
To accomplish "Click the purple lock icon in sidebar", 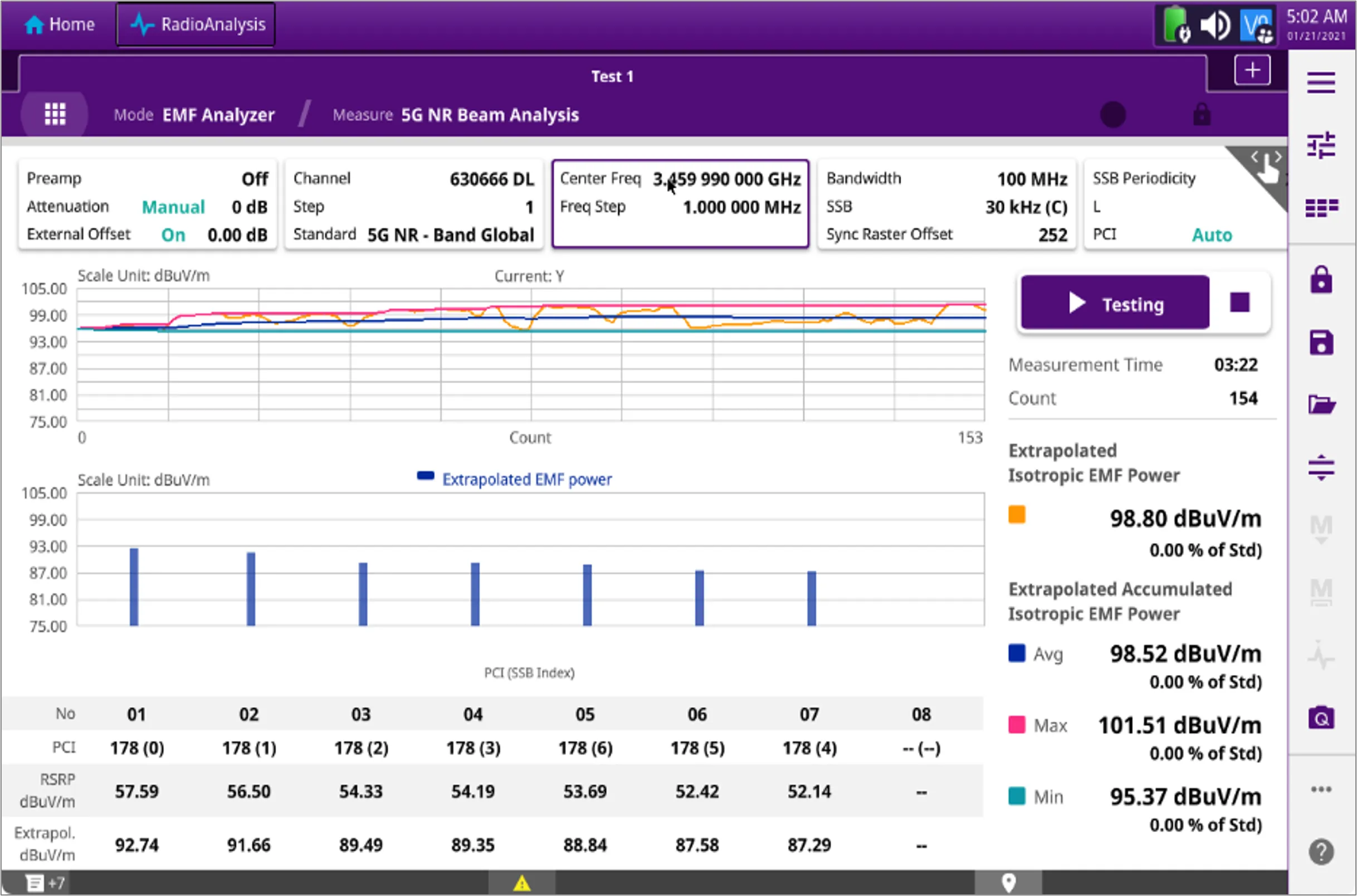I will click(x=1320, y=280).
